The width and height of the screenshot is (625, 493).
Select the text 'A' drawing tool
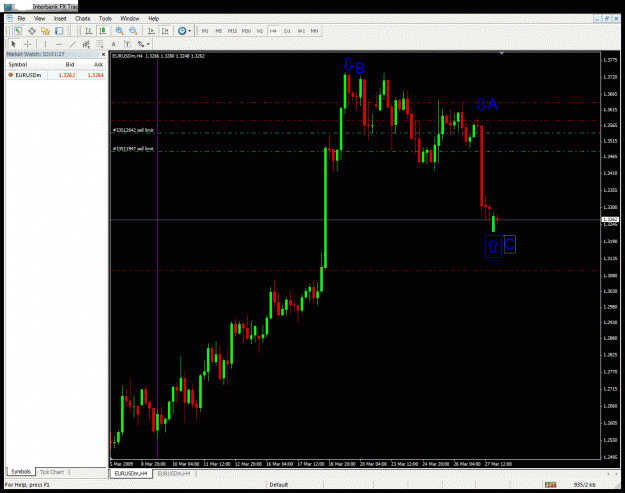click(x=114, y=44)
